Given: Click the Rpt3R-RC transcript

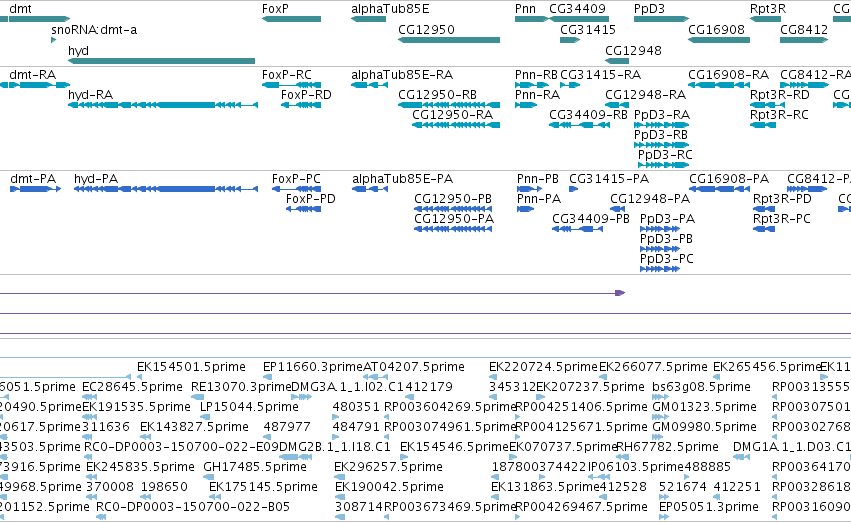Looking at the screenshot, I should (763, 125).
